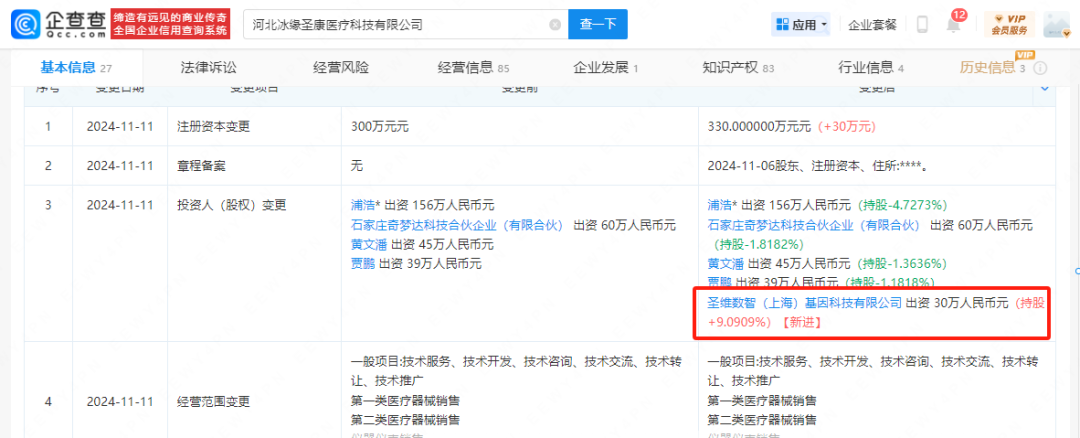Expand the chevron at table header right

click(x=1044, y=89)
